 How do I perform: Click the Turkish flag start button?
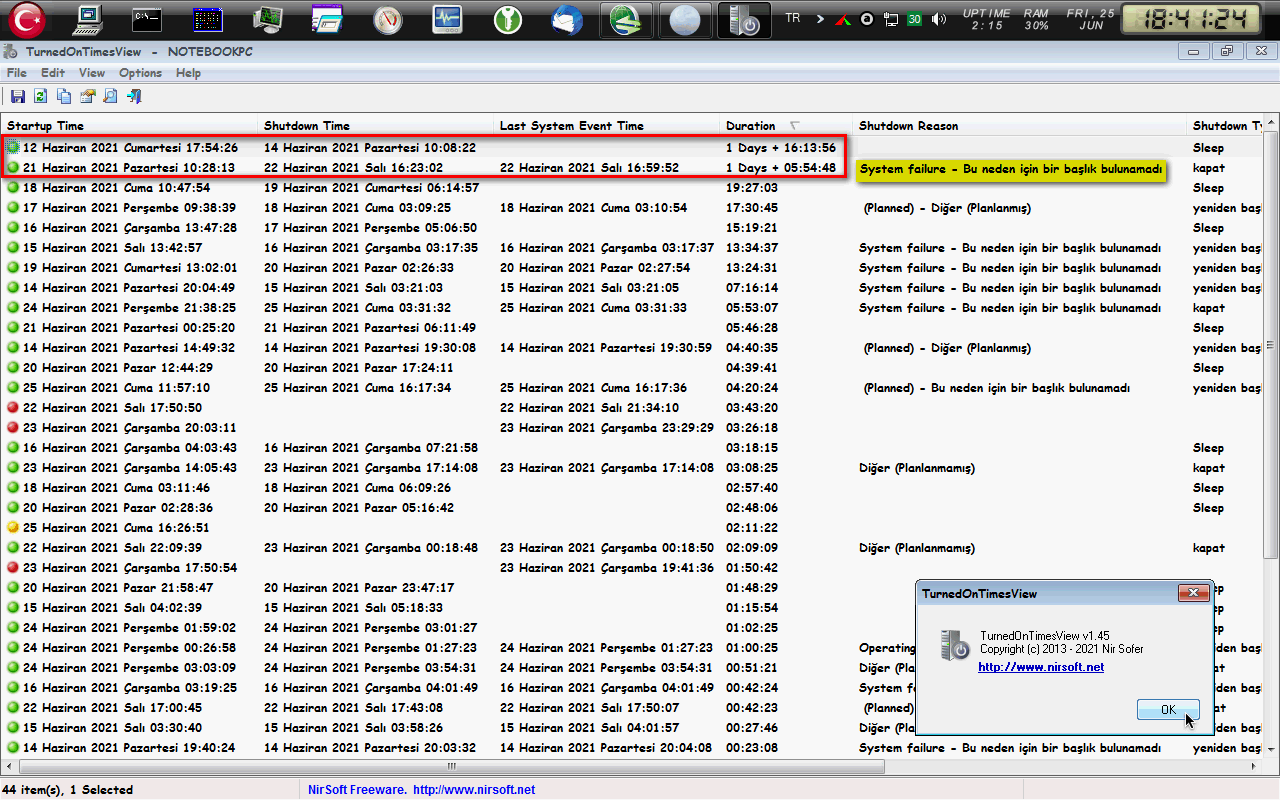point(26,19)
